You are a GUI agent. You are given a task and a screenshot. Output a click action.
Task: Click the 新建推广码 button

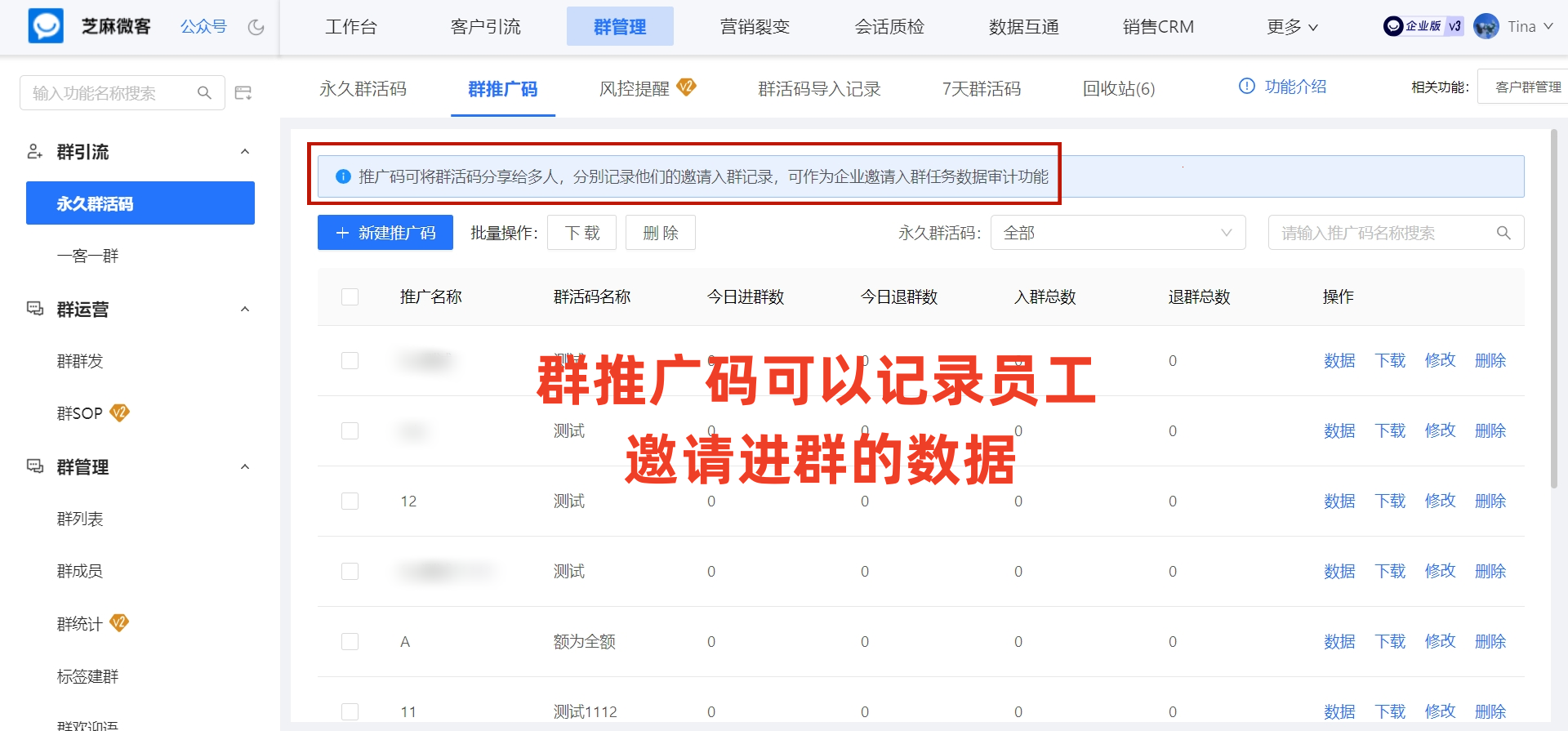point(385,233)
